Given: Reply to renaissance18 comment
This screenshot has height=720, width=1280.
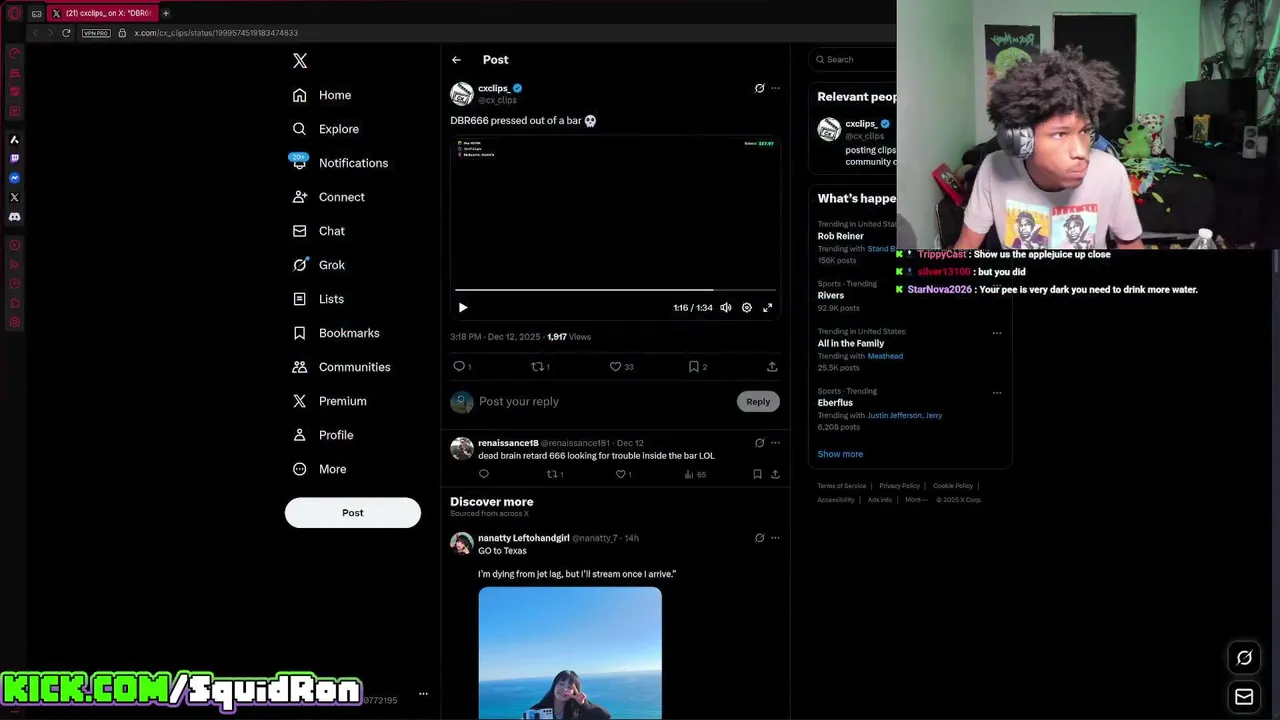Looking at the screenshot, I should point(484,474).
